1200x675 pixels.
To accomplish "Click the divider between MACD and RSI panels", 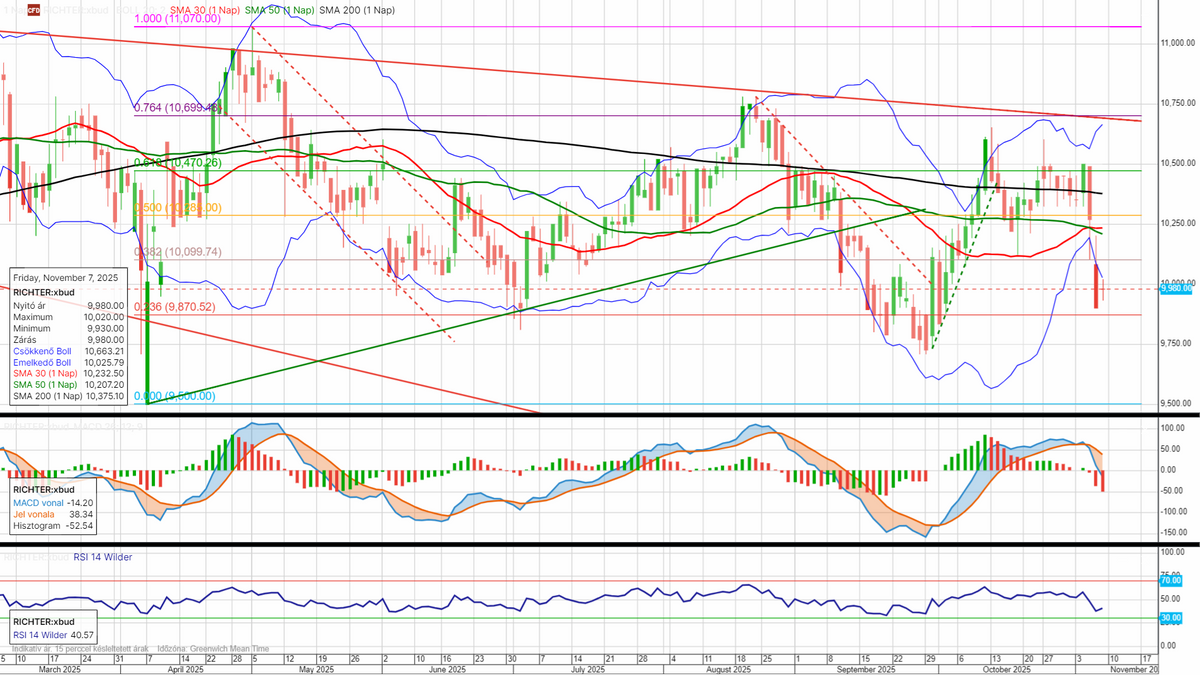I will [600, 545].
